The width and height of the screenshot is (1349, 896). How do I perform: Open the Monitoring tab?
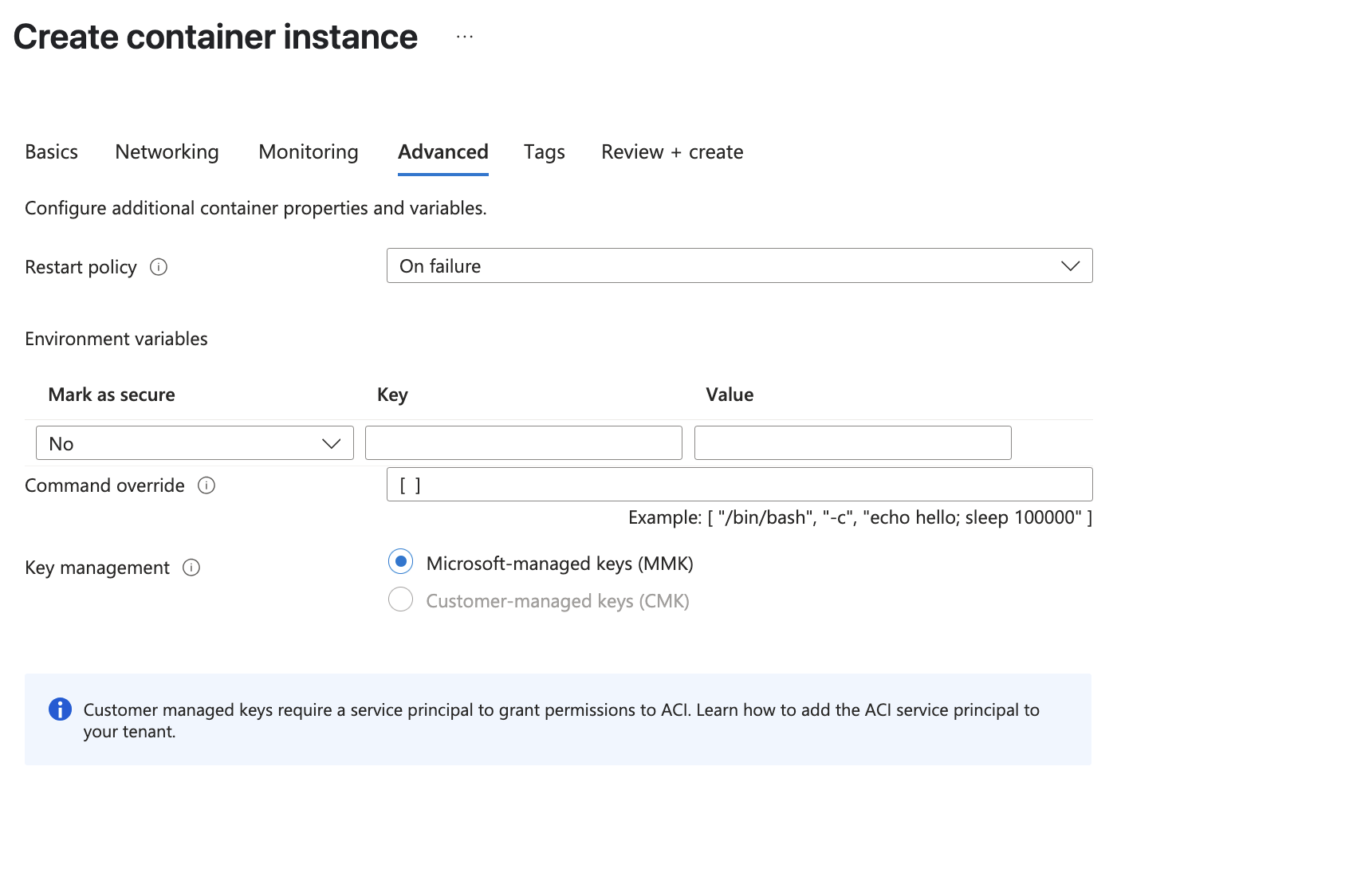309,152
